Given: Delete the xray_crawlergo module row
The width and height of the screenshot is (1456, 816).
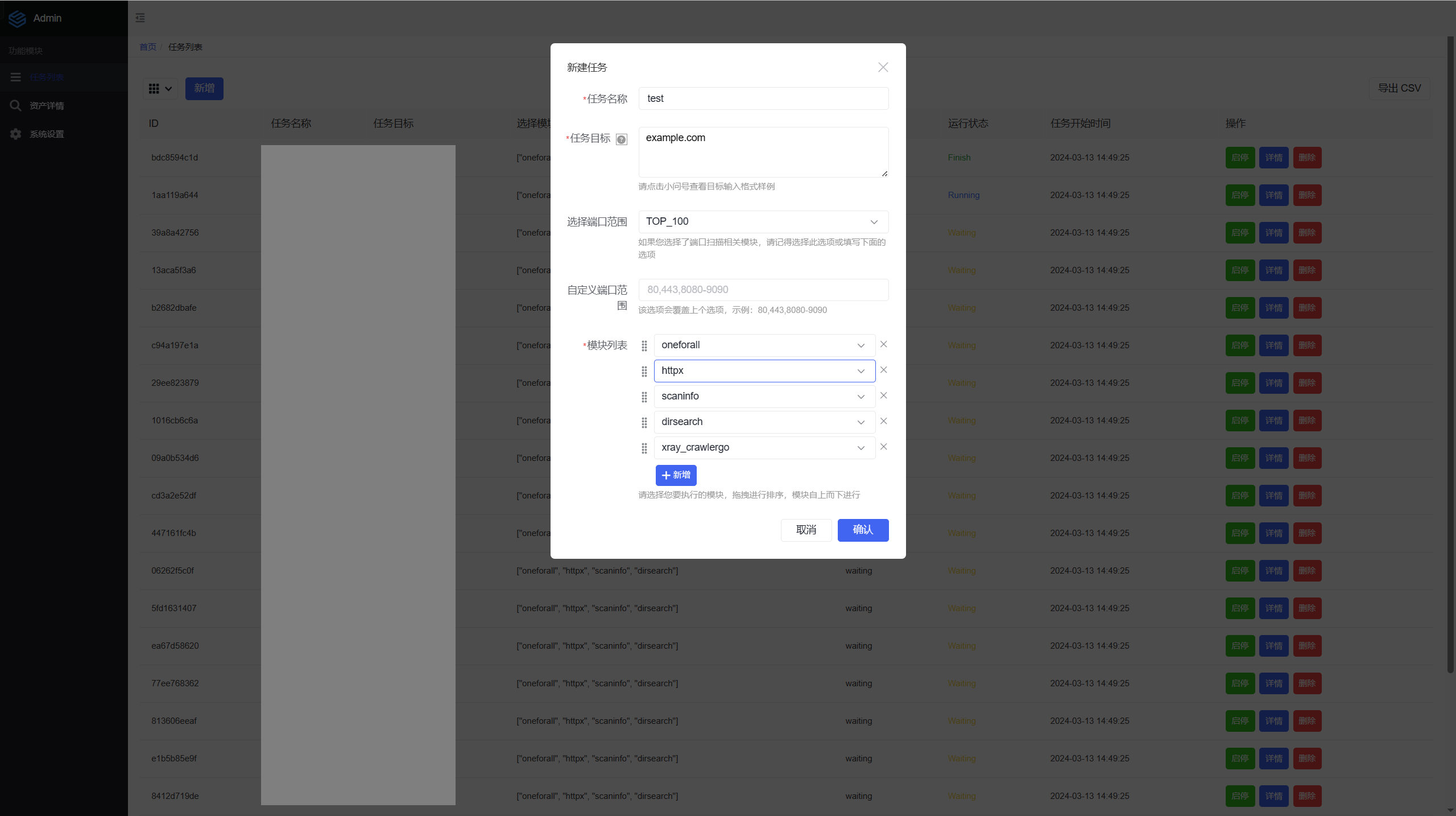Looking at the screenshot, I should point(883,447).
